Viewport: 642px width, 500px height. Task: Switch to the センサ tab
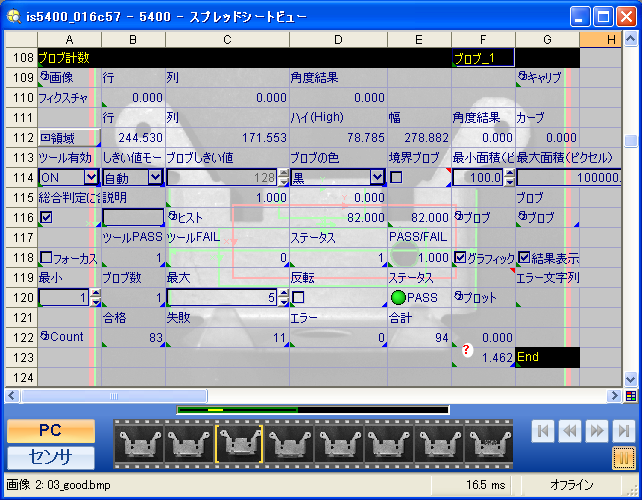pos(51,458)
